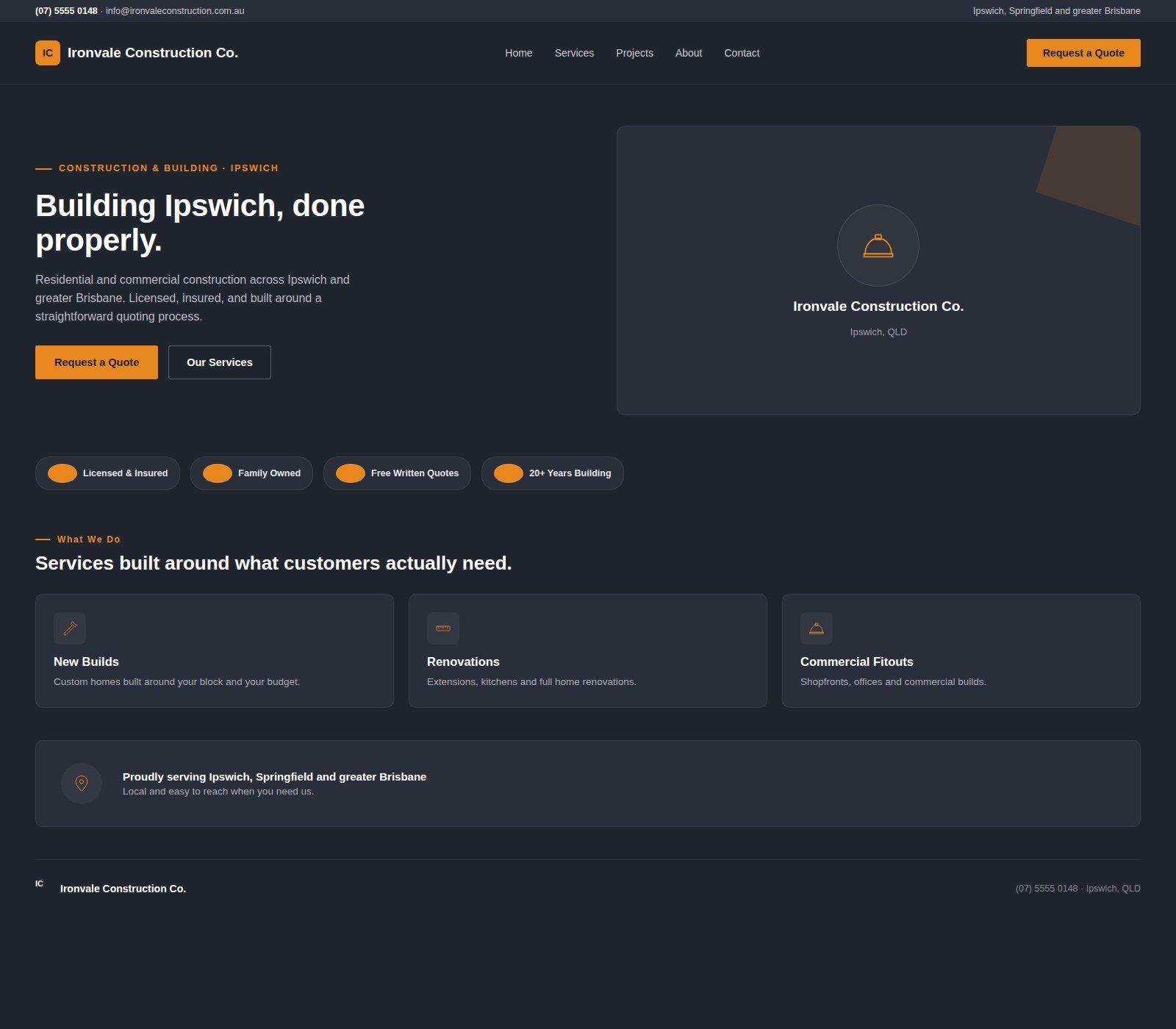This screenshot has width=1176, height=1029.
Task: Click the hard hat icon on Commercial Fitouts card
Action: [817, 628]
